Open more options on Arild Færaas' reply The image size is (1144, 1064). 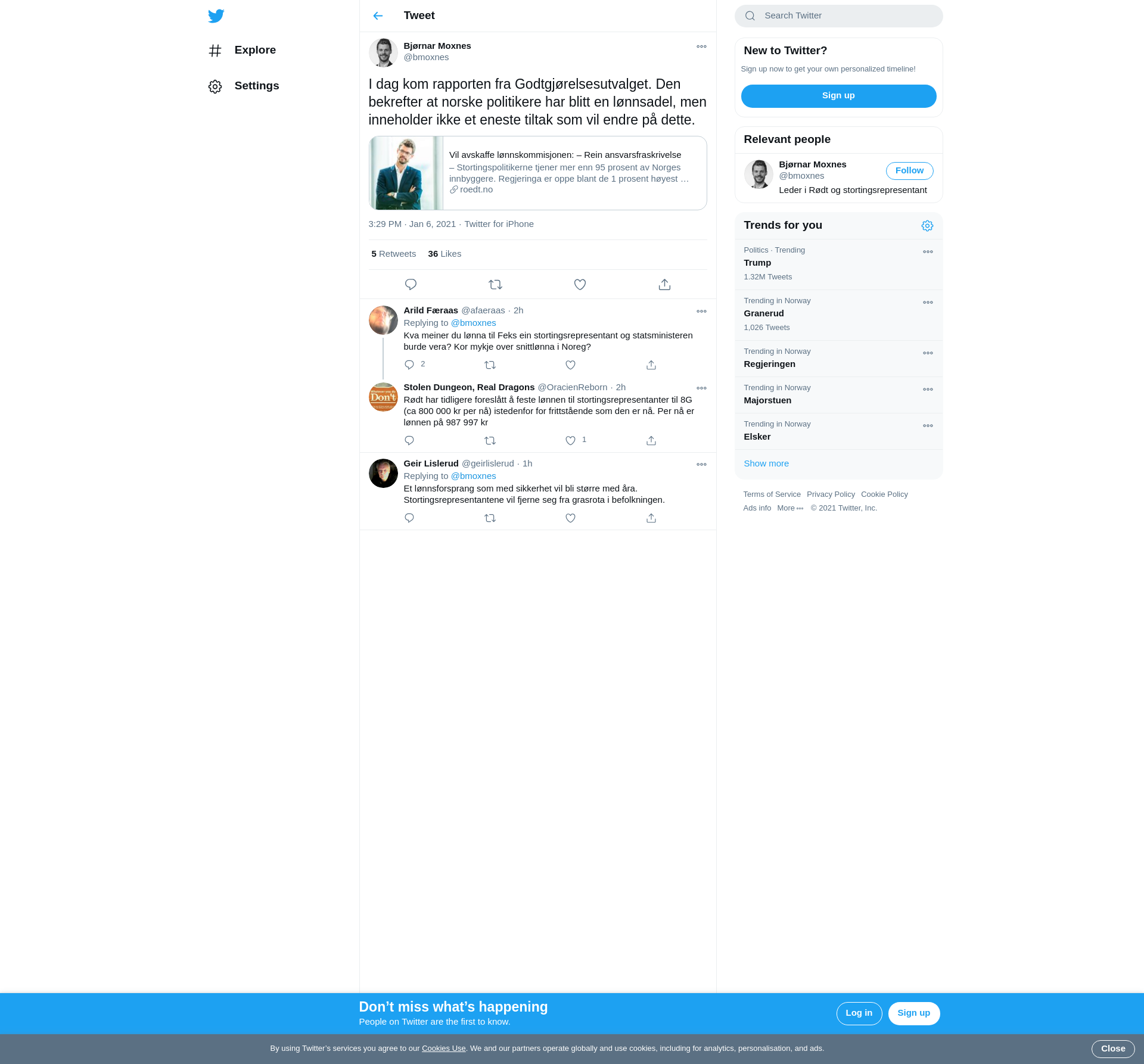[x=701, y=311]
